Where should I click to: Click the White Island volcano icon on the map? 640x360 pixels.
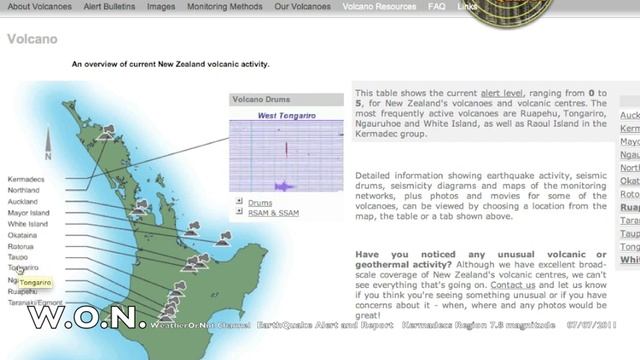coord(224,239)
